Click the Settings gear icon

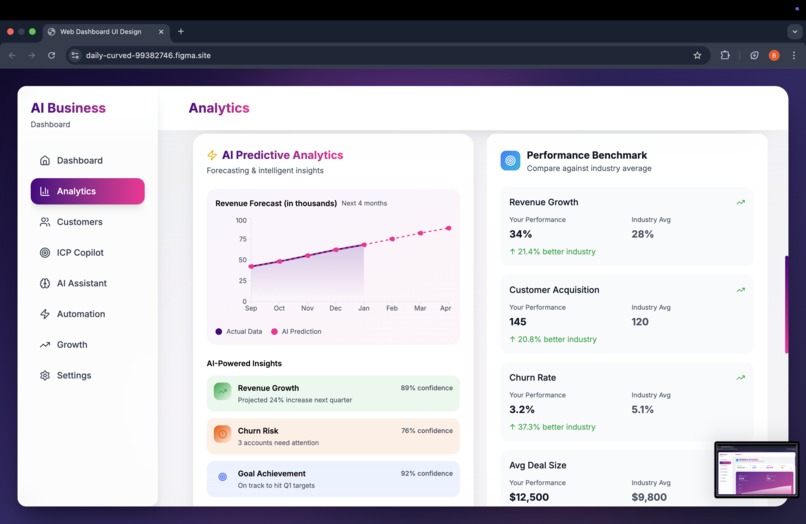coord(45,375)
